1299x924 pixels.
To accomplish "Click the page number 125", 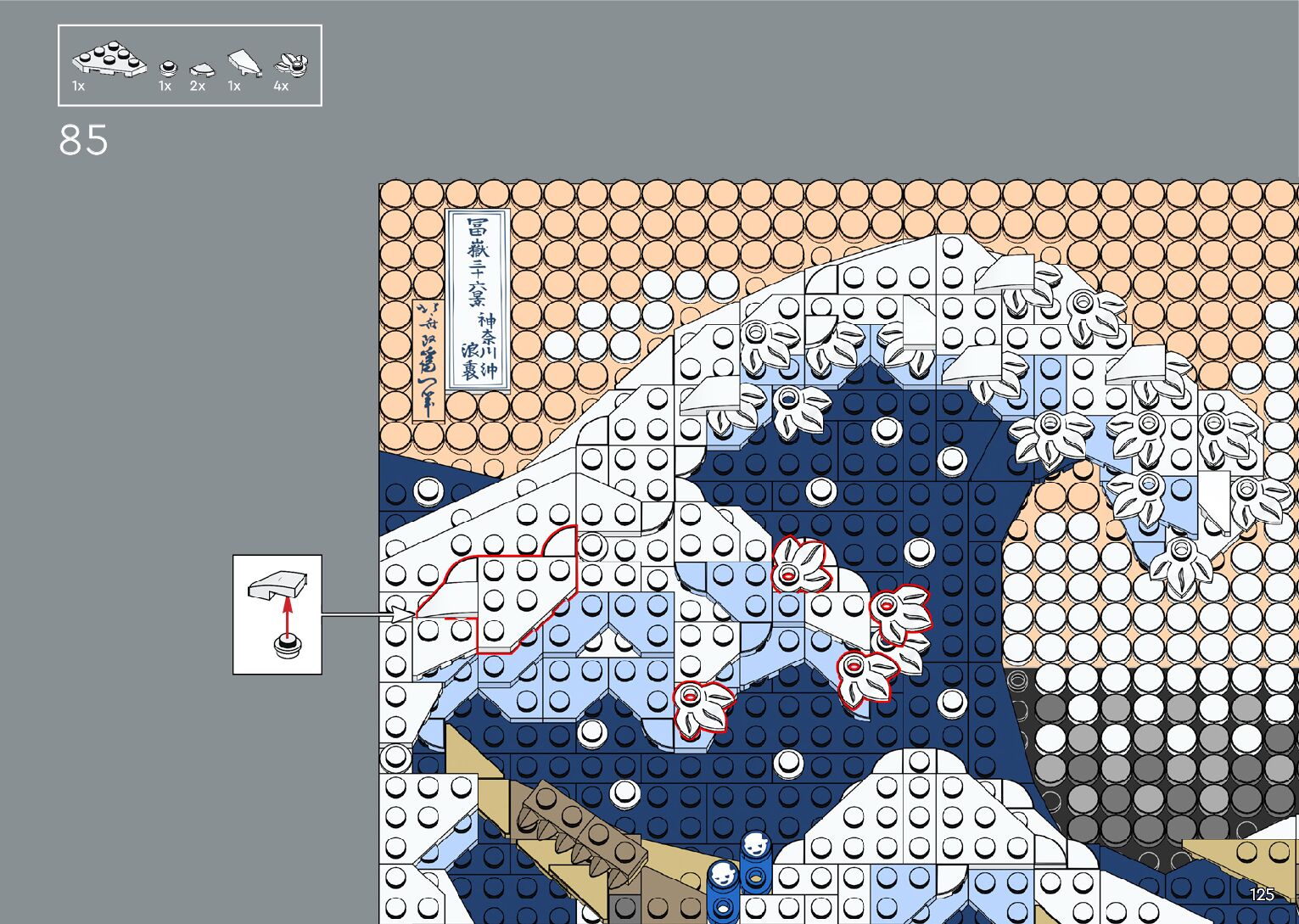I will (x=1261, y=894).
